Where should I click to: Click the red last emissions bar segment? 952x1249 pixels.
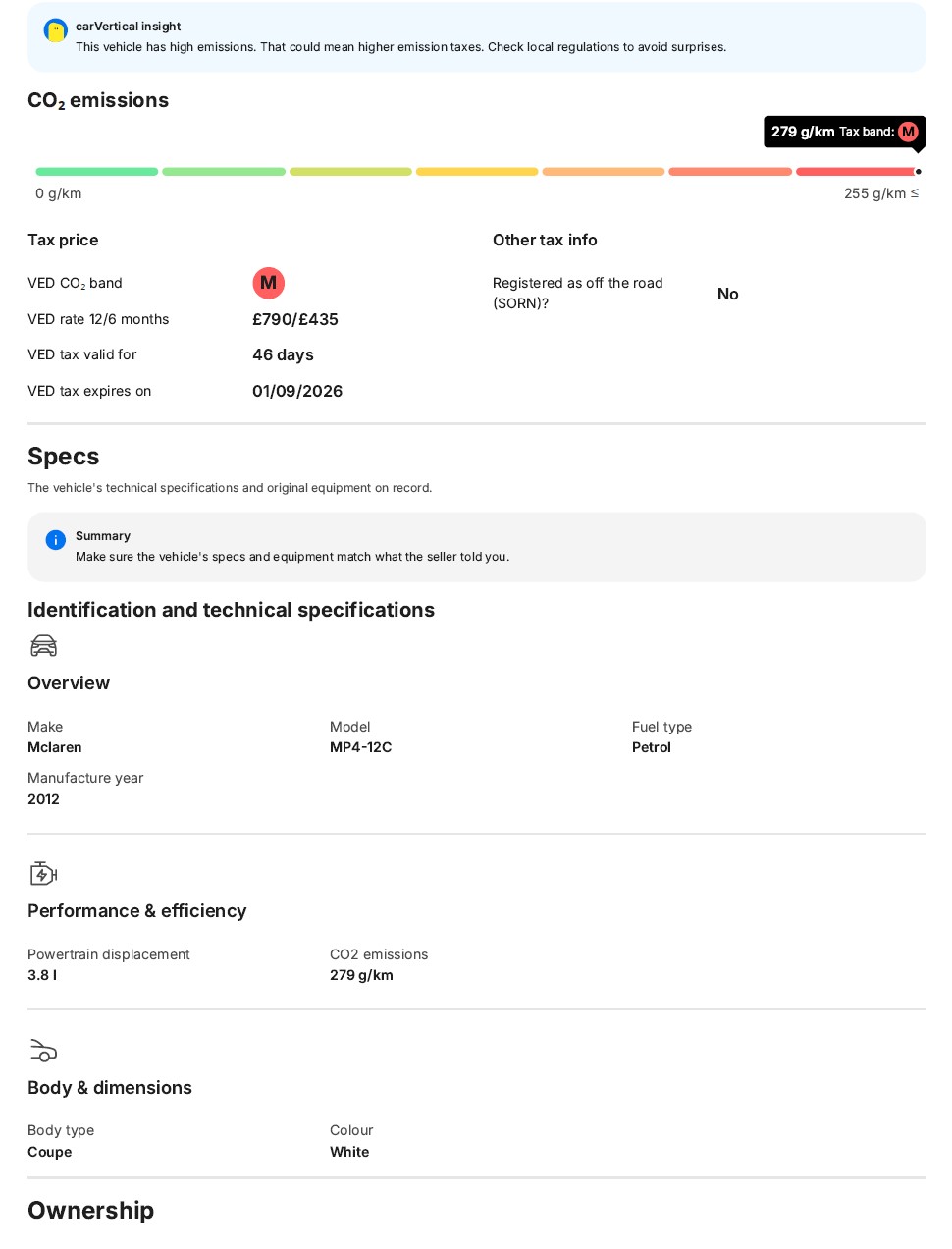pyautogui.click(x=856, y=171)
